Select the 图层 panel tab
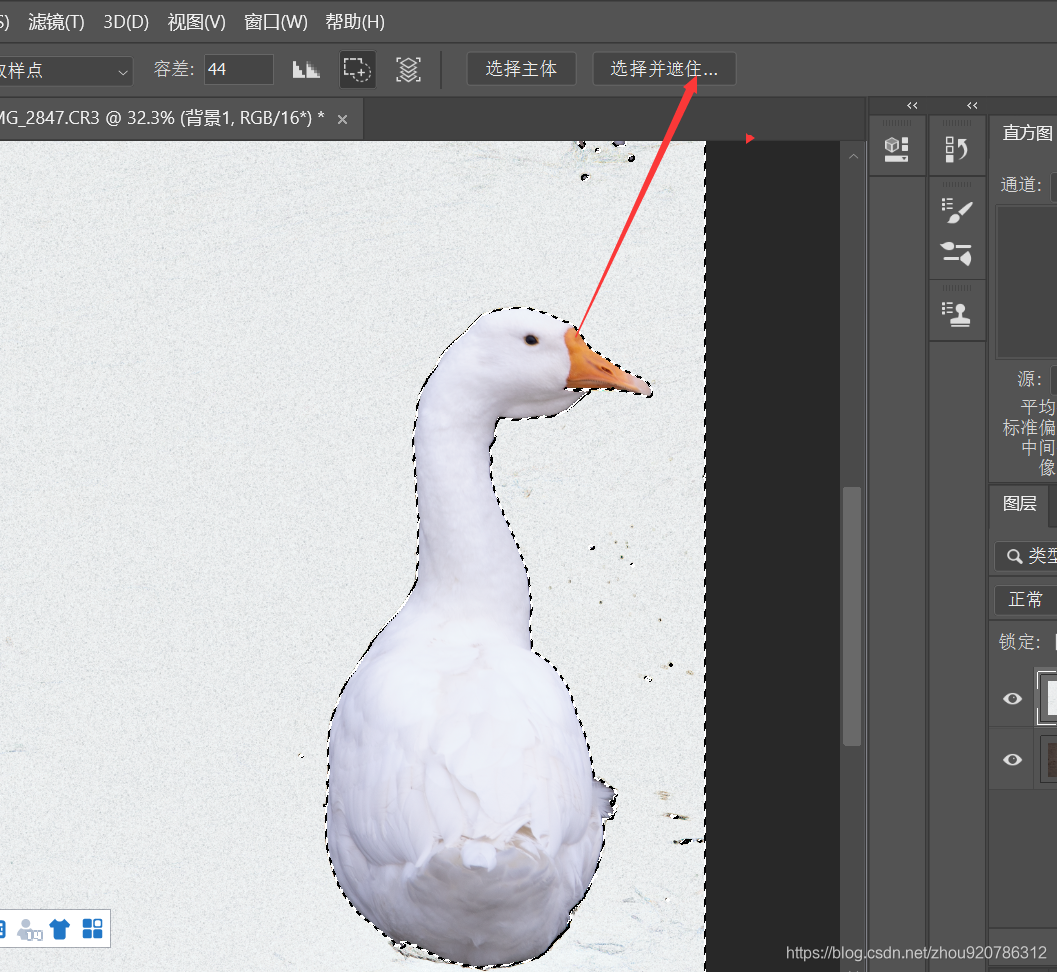The height and width of the screenshot is (972, 1057). click(1019, 504)
